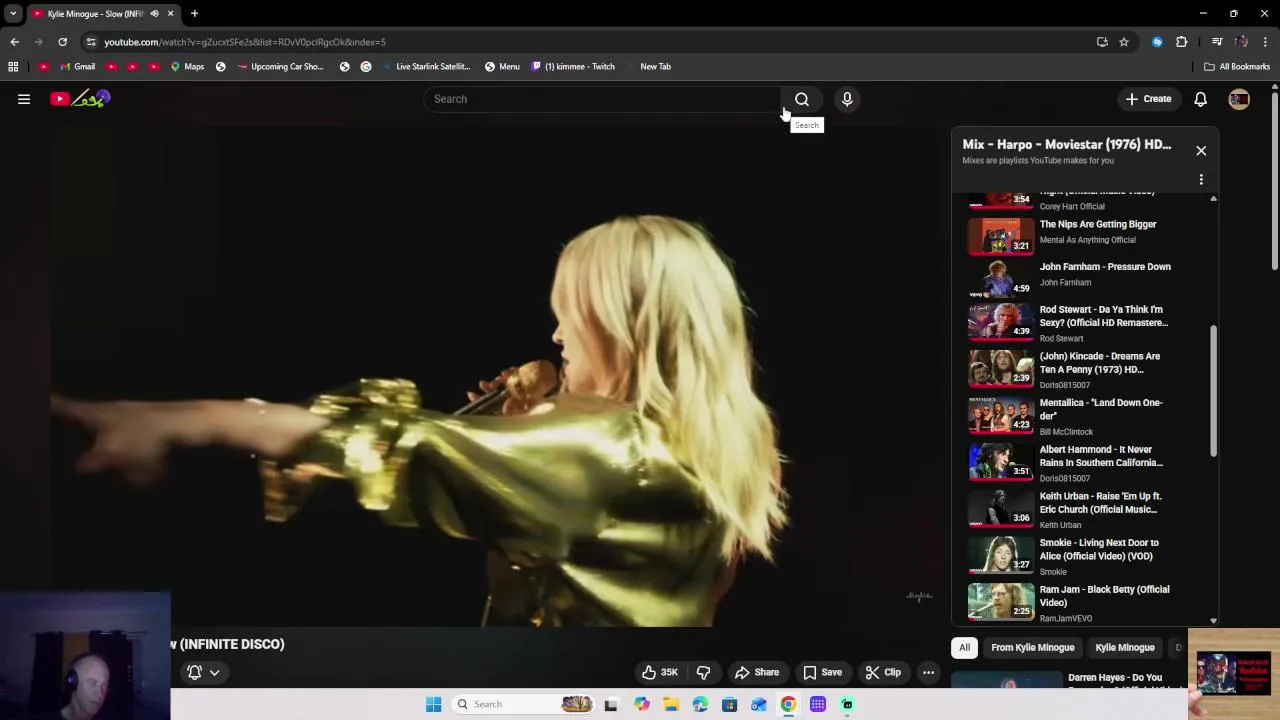The width and height of the screenshot is (1280, 720).
Task: Click the Windows taskbar search box
Action: click(523, 704)
